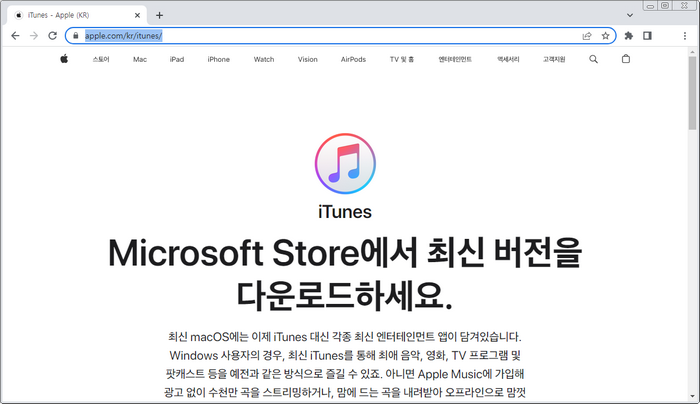Open the Vision navigation item
The height and width of the screenshot is (404, 700).
click(x=308, y=59)
